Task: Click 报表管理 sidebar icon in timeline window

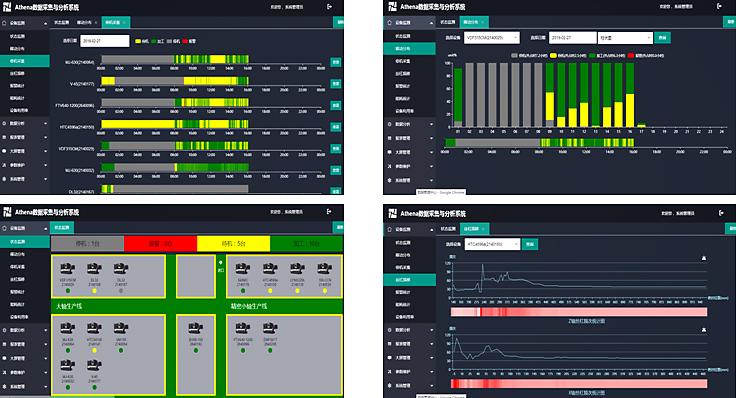Action: tap(4, 137)
